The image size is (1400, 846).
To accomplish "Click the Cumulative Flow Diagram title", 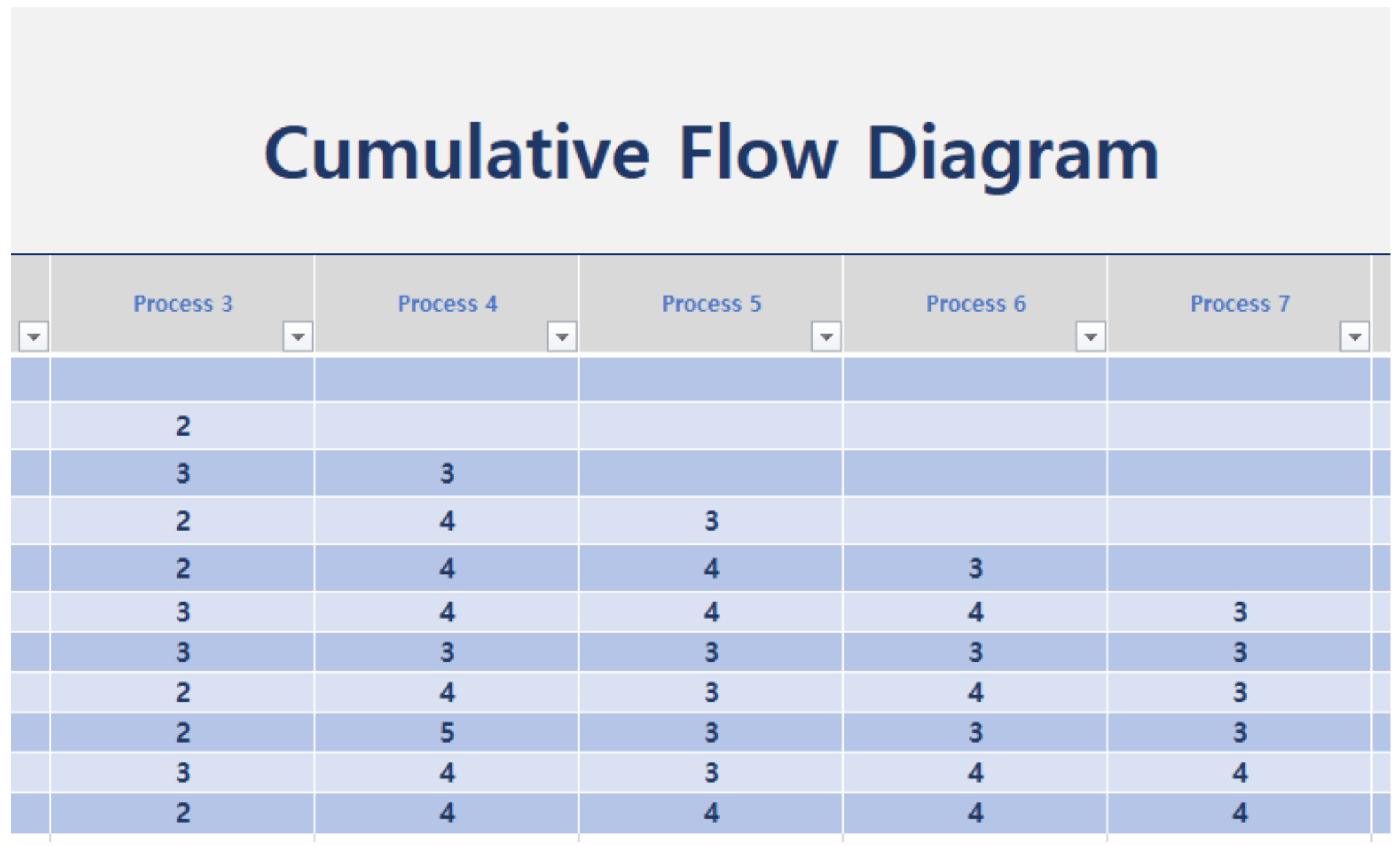I will point(711,154).
